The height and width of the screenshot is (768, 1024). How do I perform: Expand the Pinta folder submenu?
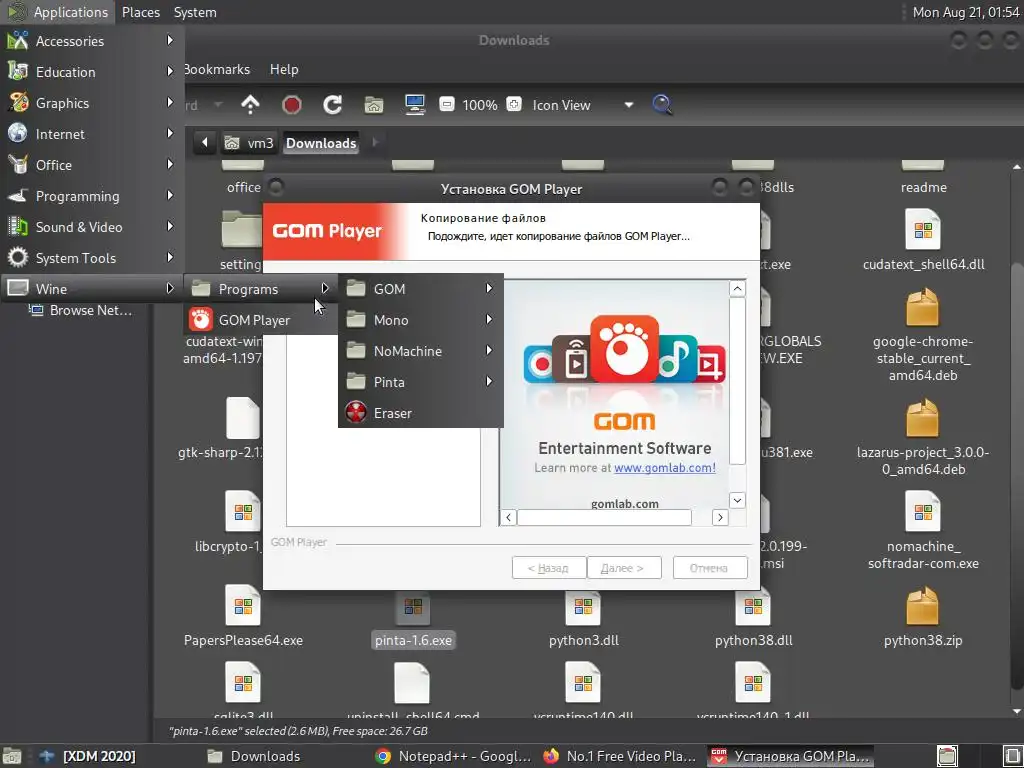click(421, 381)
